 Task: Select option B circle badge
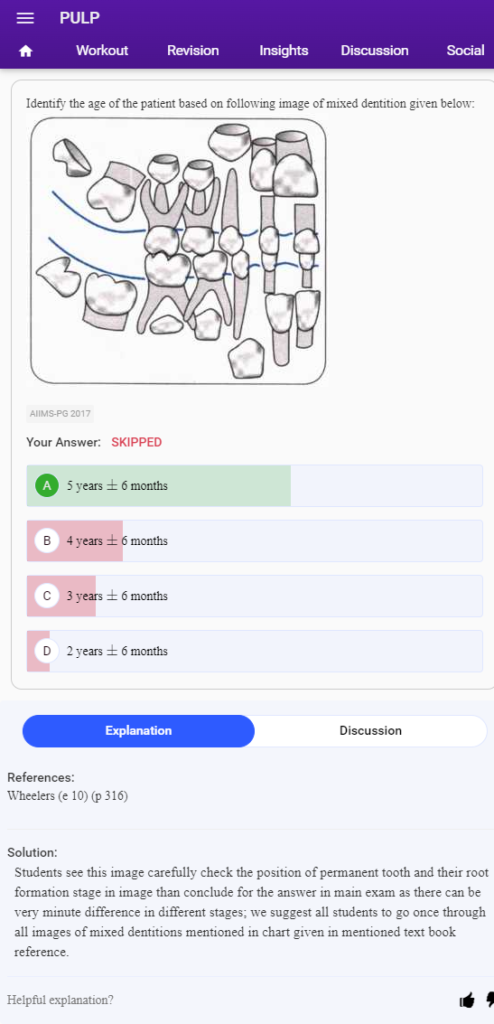(x=46, y=541)
